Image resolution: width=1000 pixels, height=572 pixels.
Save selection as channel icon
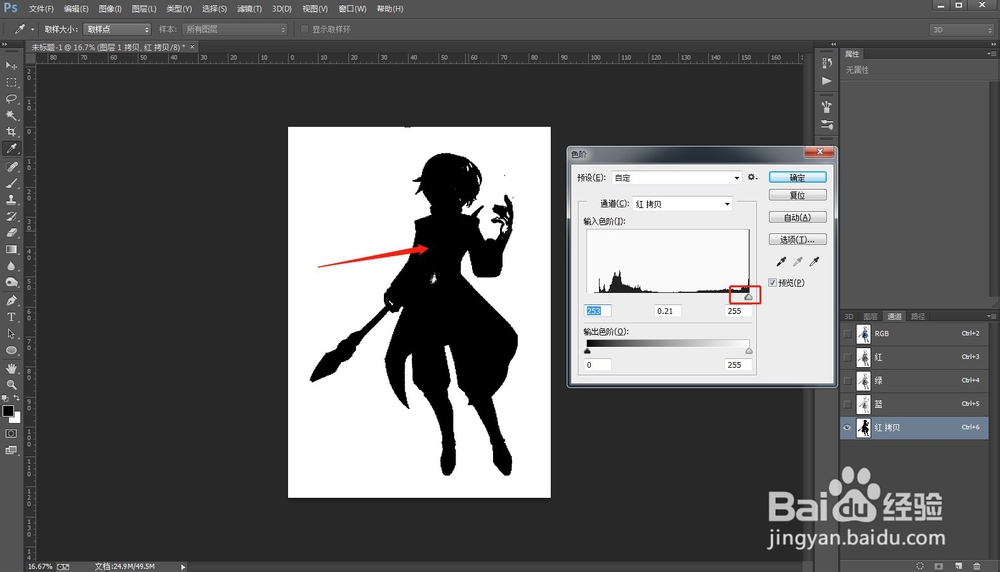pos(939,566)
